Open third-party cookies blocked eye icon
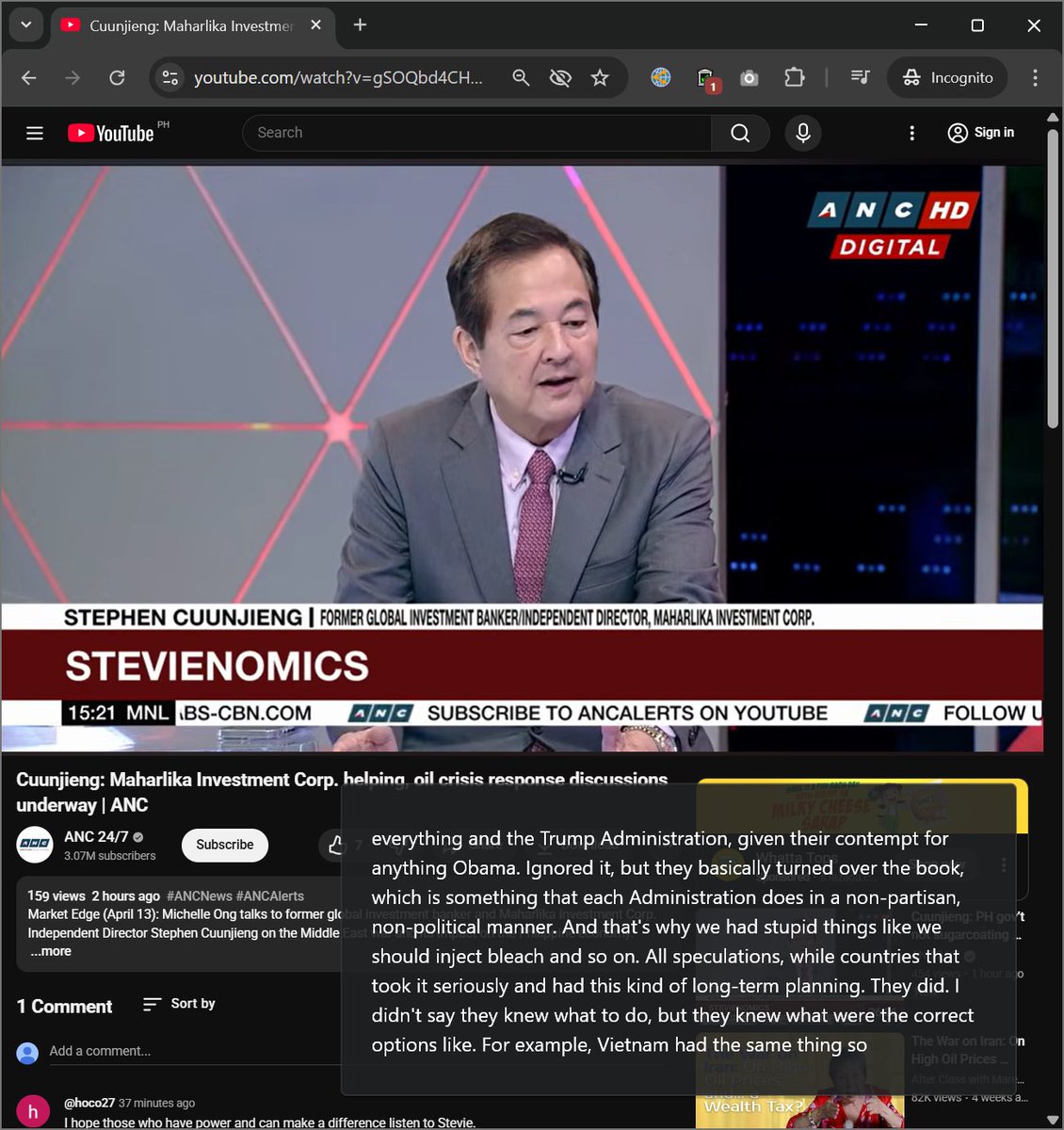 (560, 78)
